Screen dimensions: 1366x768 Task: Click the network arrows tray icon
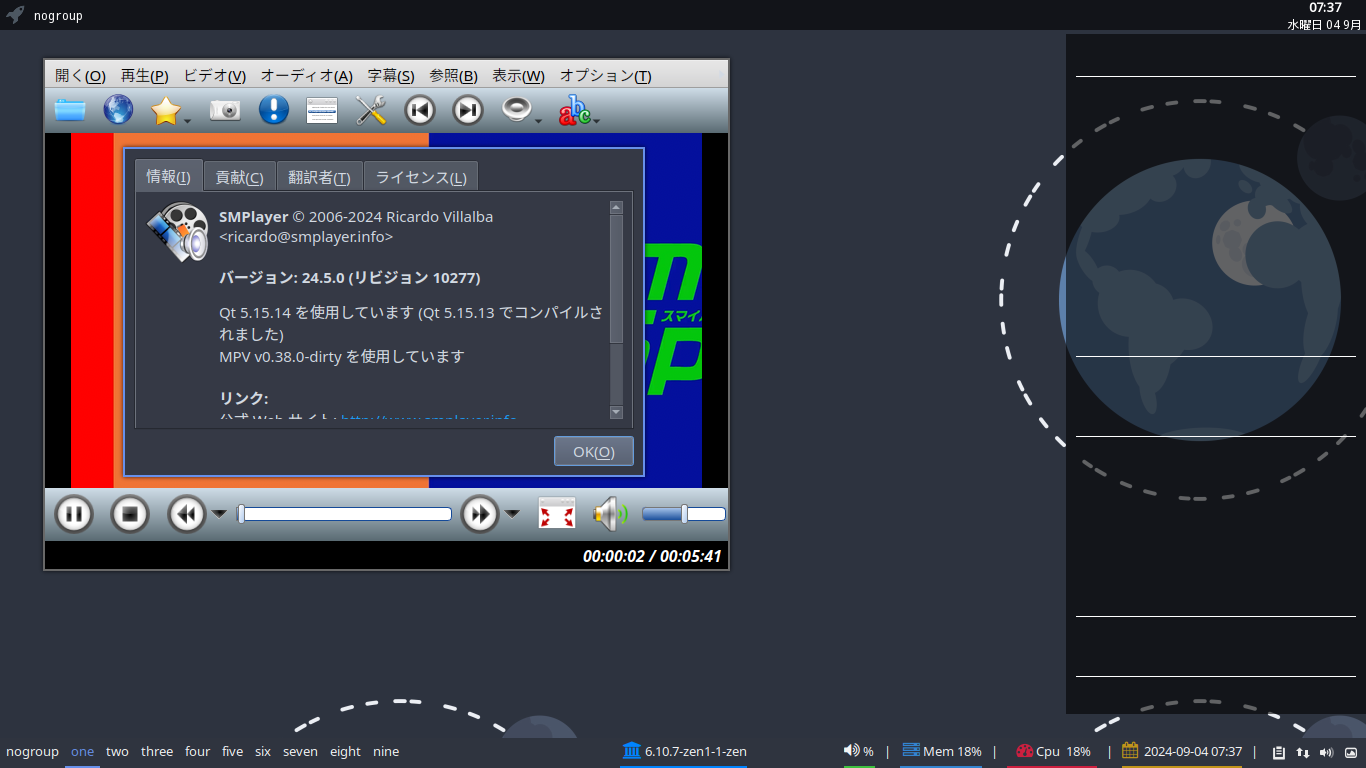pyautogui.click(x=1303, y=752)
